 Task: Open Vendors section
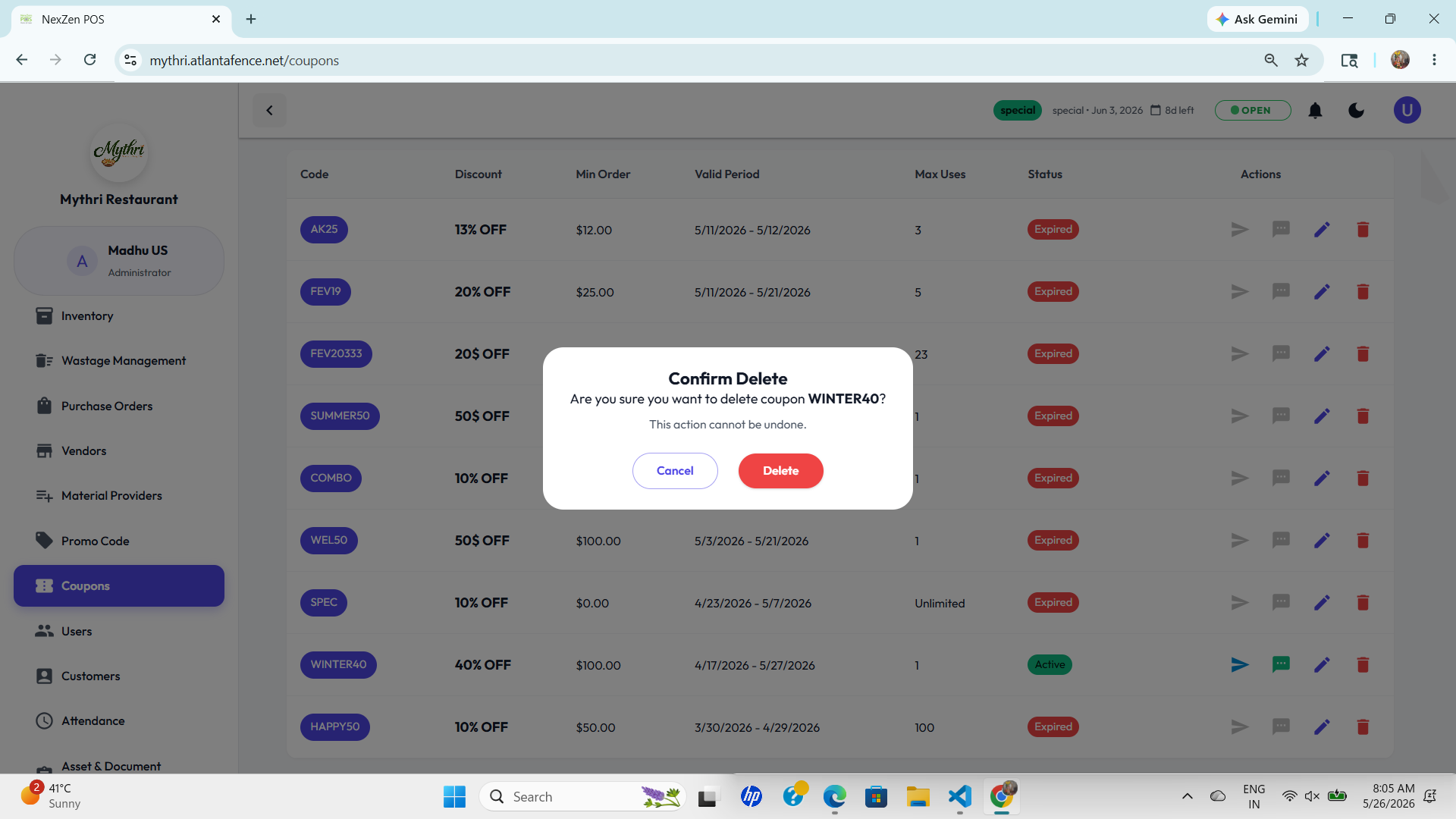[119, 451]
